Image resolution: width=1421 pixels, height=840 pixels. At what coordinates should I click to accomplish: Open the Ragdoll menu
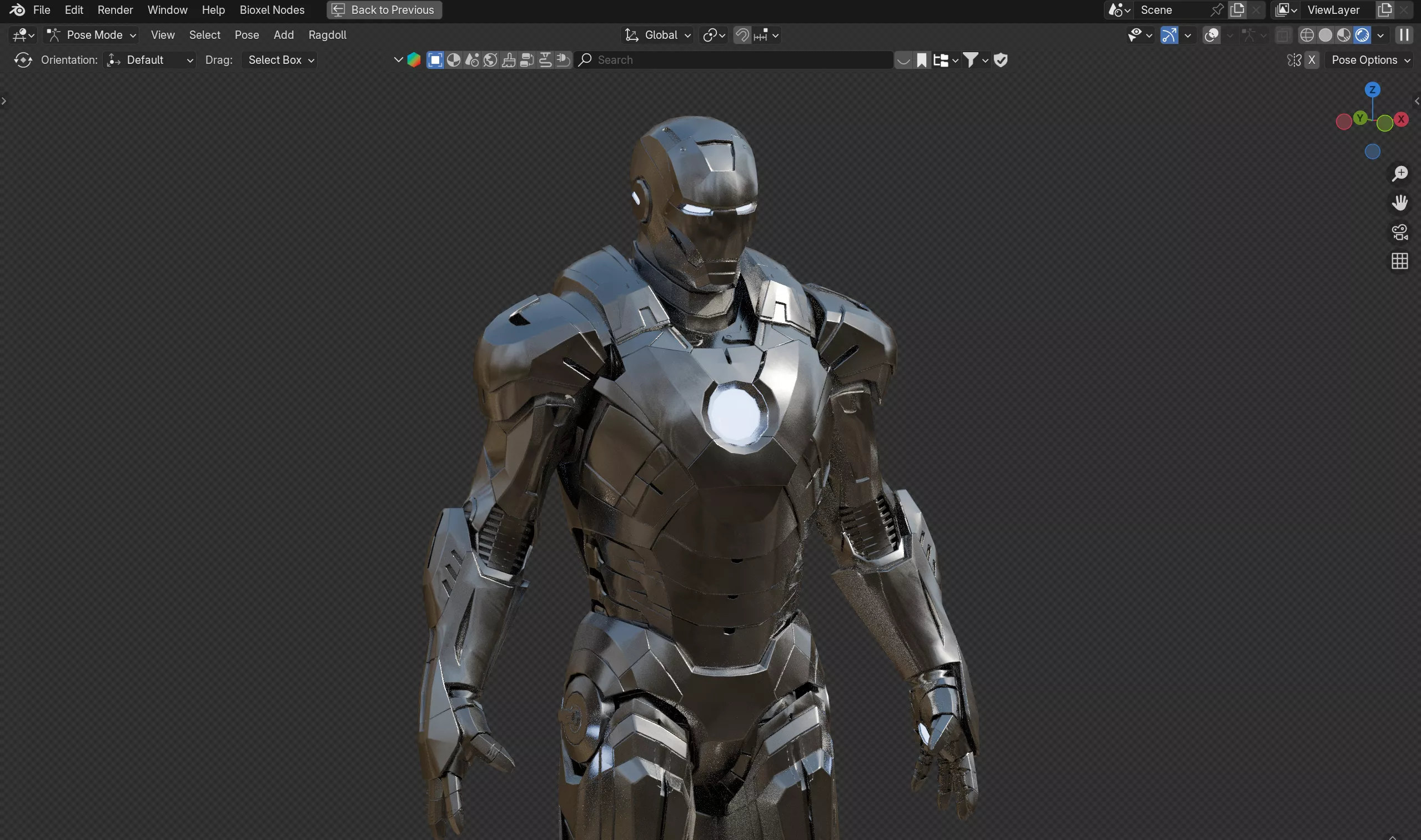pyautogui.click(x=327, y=35)
